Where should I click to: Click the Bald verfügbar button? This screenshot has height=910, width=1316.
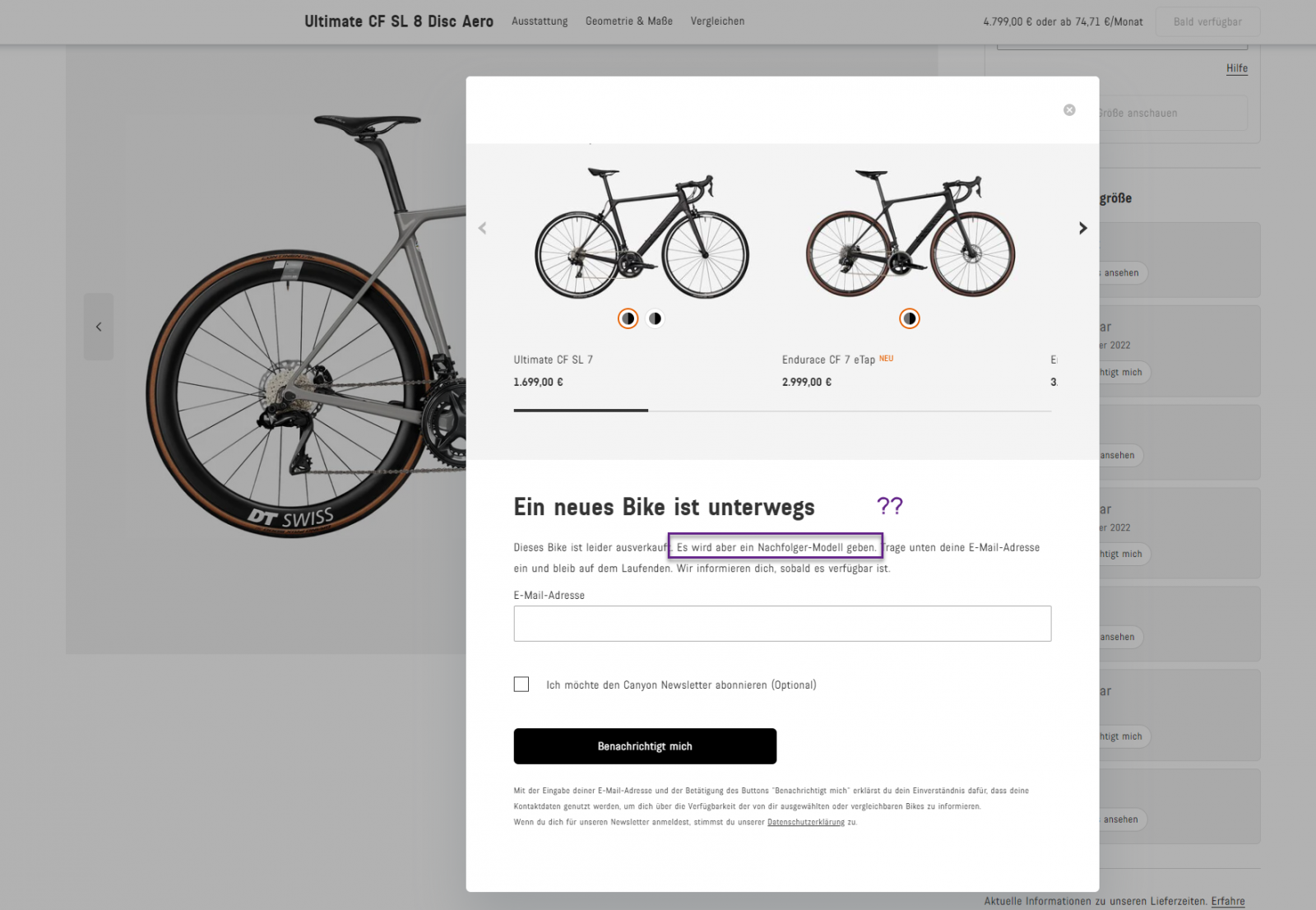1207,22
